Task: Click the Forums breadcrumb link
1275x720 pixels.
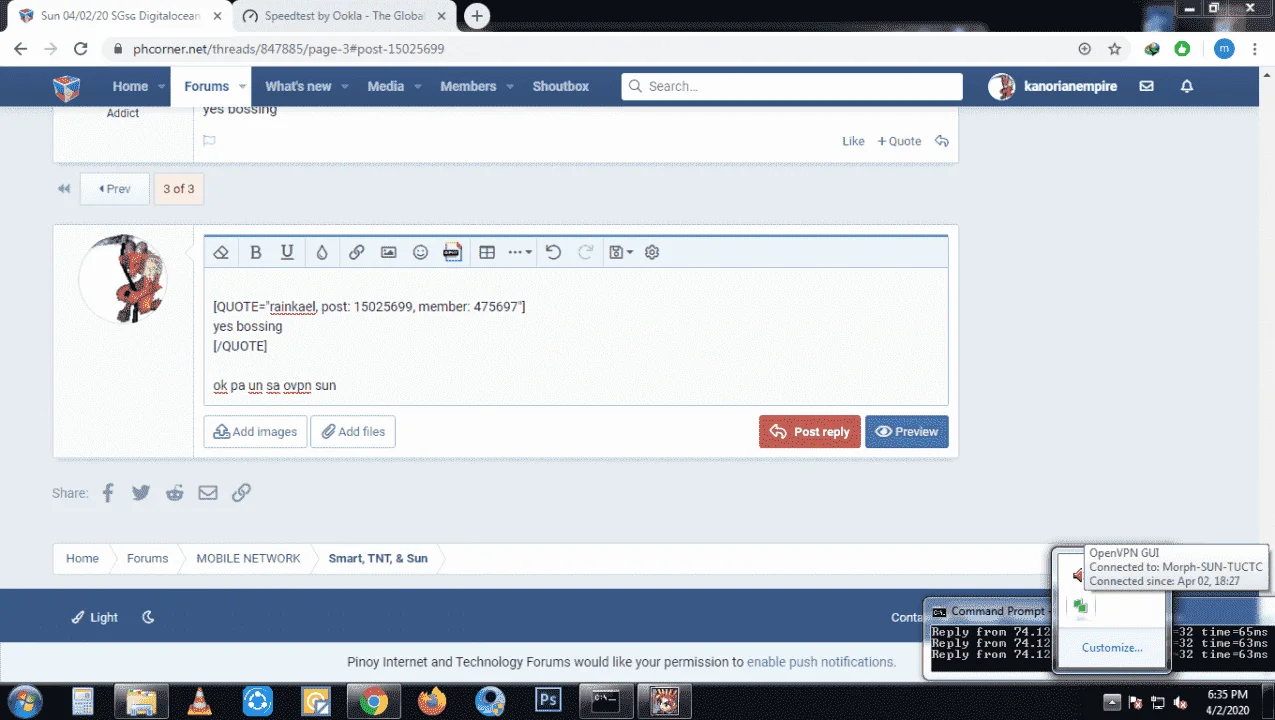Action: click(147, 558)
